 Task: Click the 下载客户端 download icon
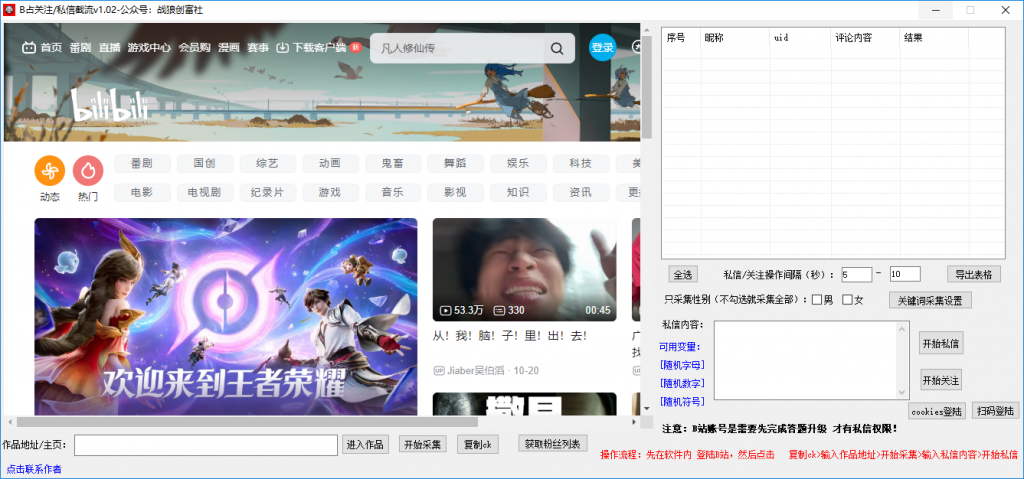[282, 48]
